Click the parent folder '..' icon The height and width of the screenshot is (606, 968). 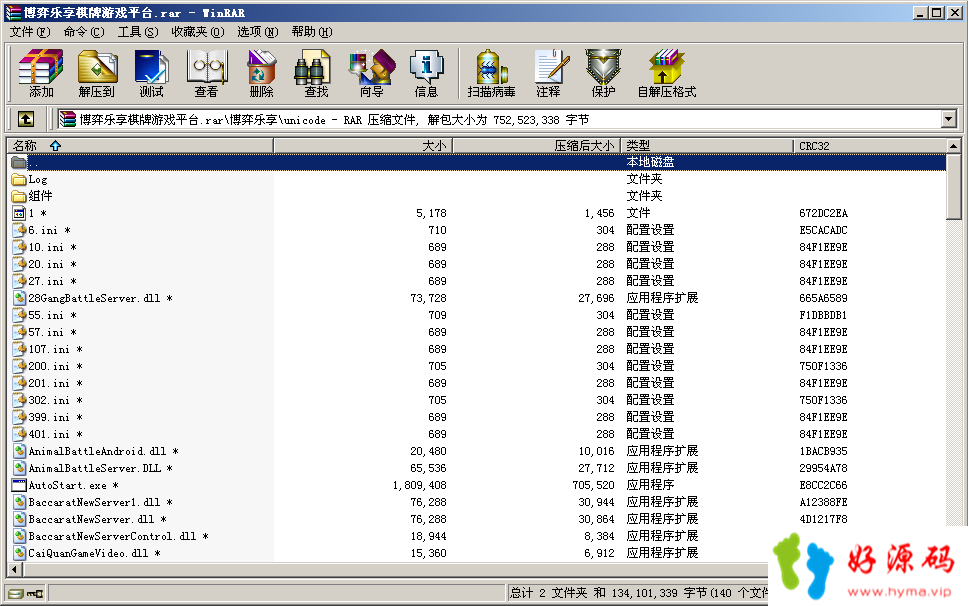coord(19,162)
